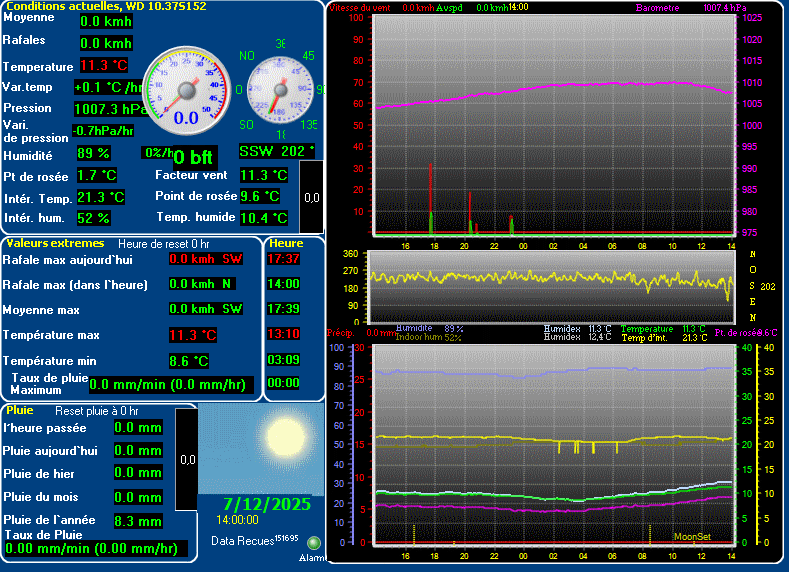The width and height of the screenshot is (789, 572).
Task: Click the yellow wind direction graph
Action: 551,286
